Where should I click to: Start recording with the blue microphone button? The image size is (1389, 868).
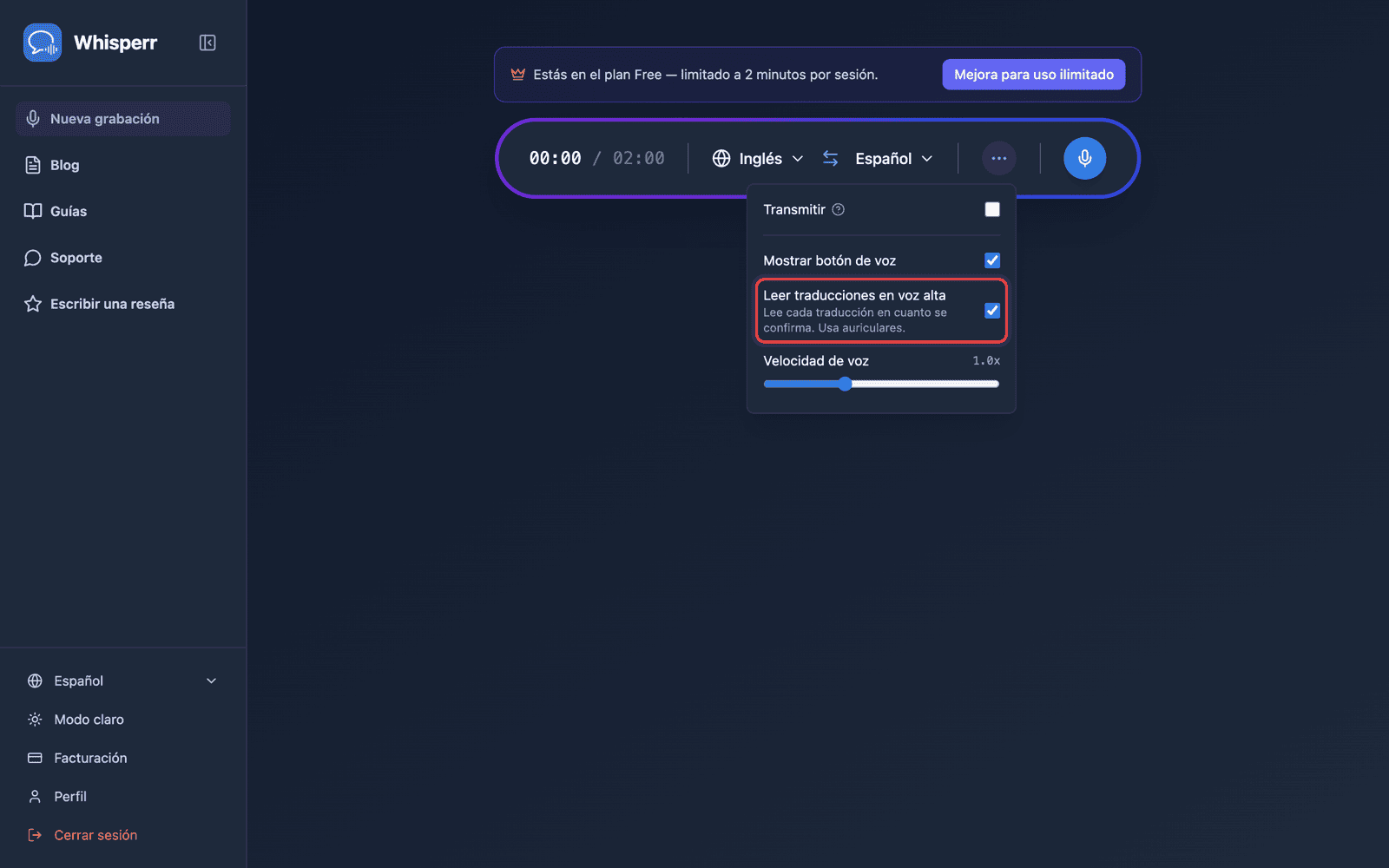1085,158
